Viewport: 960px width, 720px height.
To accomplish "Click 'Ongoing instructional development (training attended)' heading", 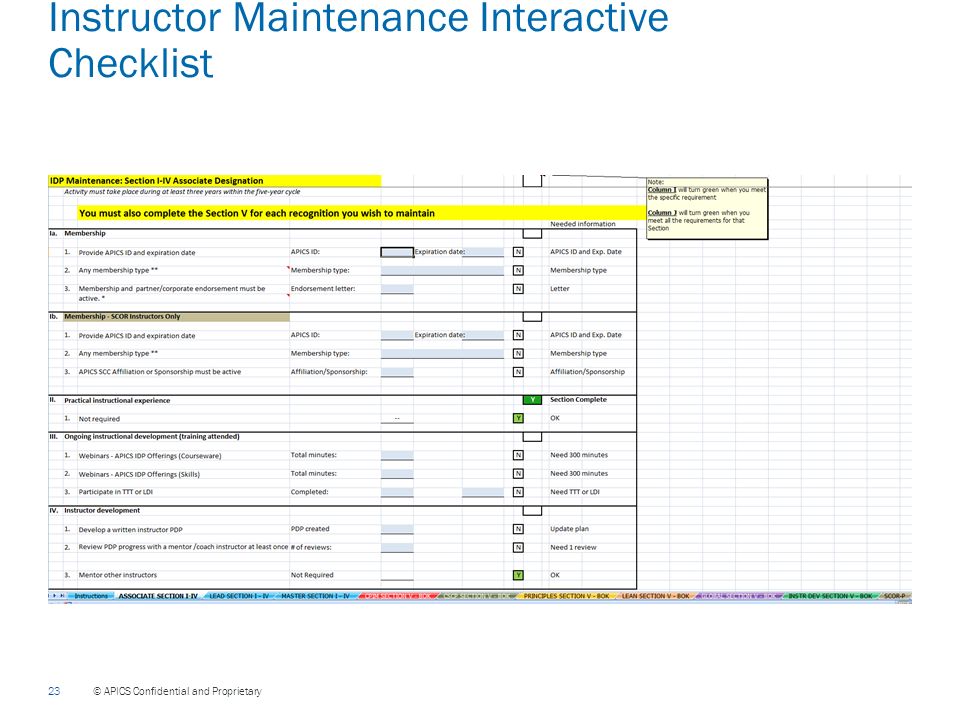I will pos(152,437).
